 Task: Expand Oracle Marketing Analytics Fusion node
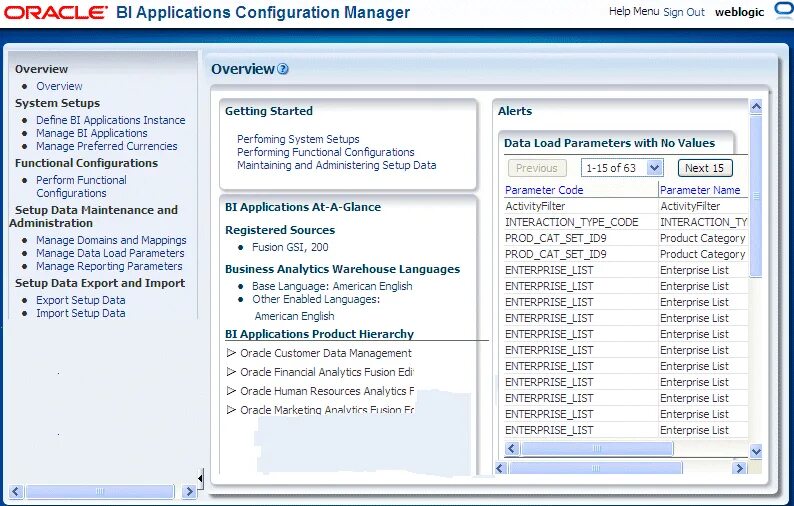coord(231,410)
